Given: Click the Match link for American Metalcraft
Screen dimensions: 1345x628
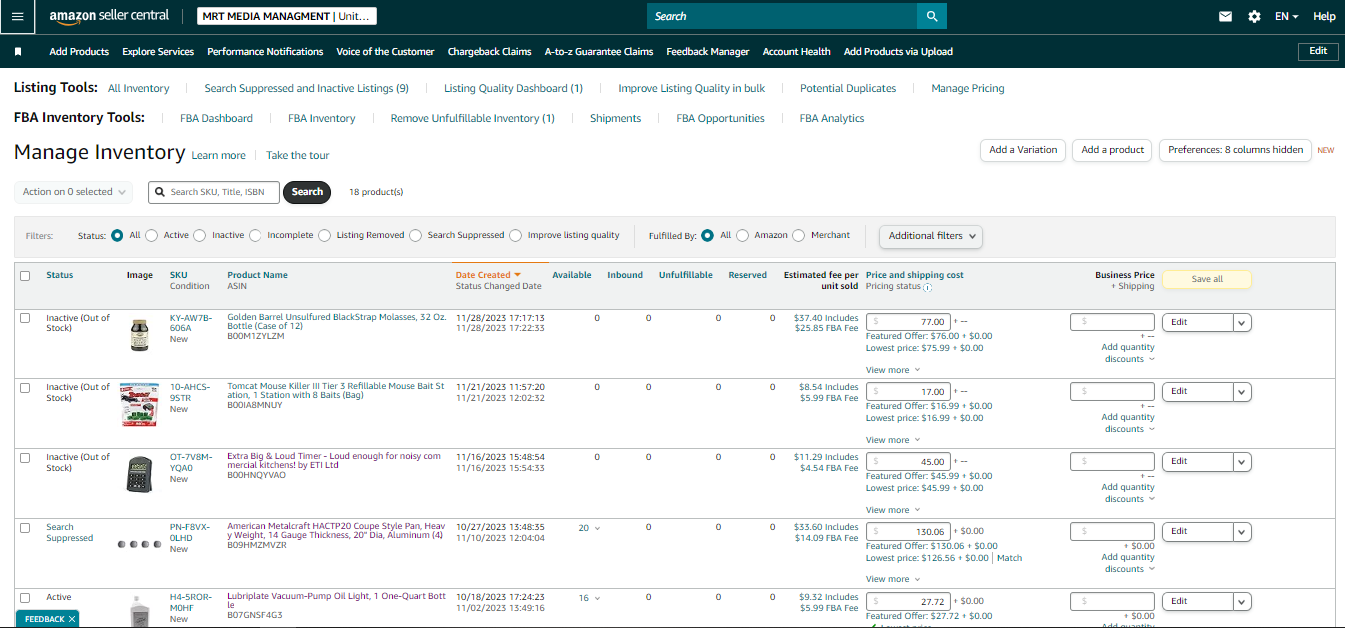Looking at the screenshot, I should (x=1009, y=558).
